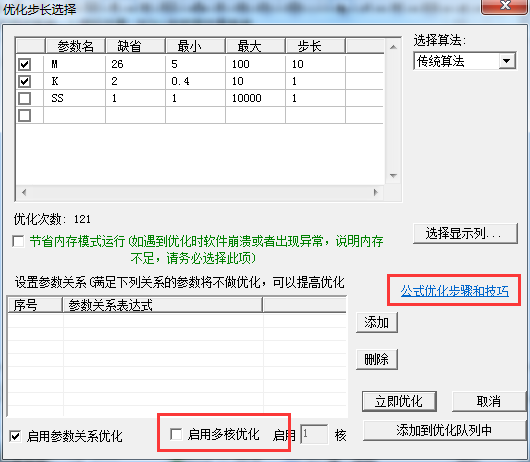
Task: Click 添加到优化队列中 button
Action: (x=444, y=430)
